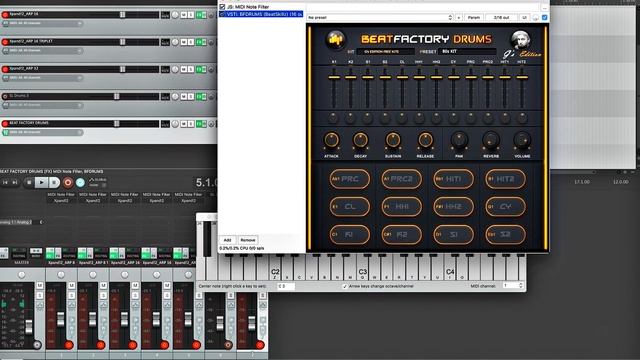
Task: Click the REVERB knob in Beat Factory Drums
Action: coord(491,140)
